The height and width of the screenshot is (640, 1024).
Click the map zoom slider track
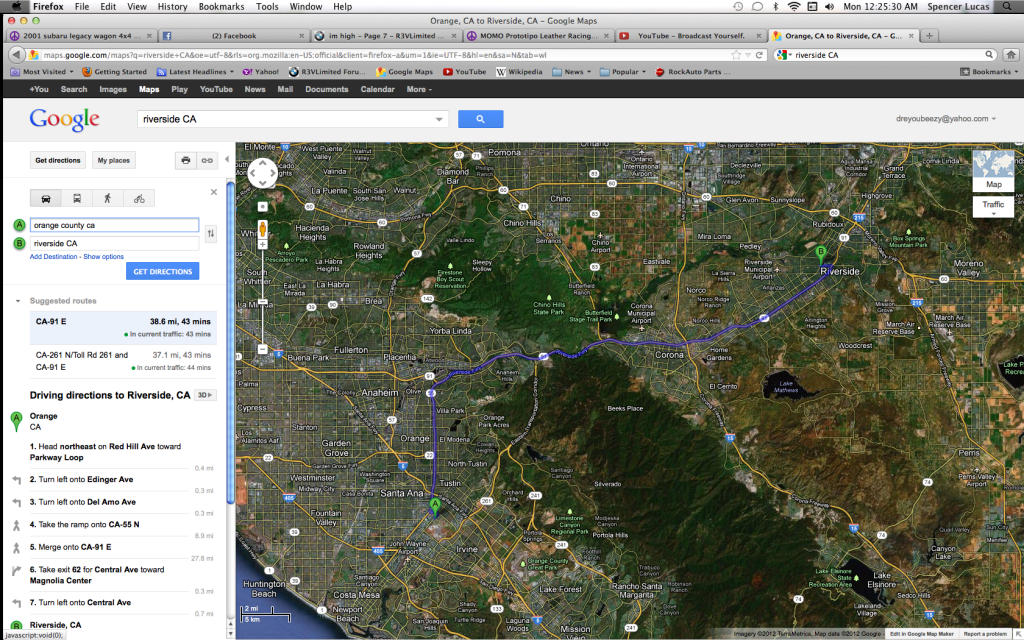coord(263,297)
